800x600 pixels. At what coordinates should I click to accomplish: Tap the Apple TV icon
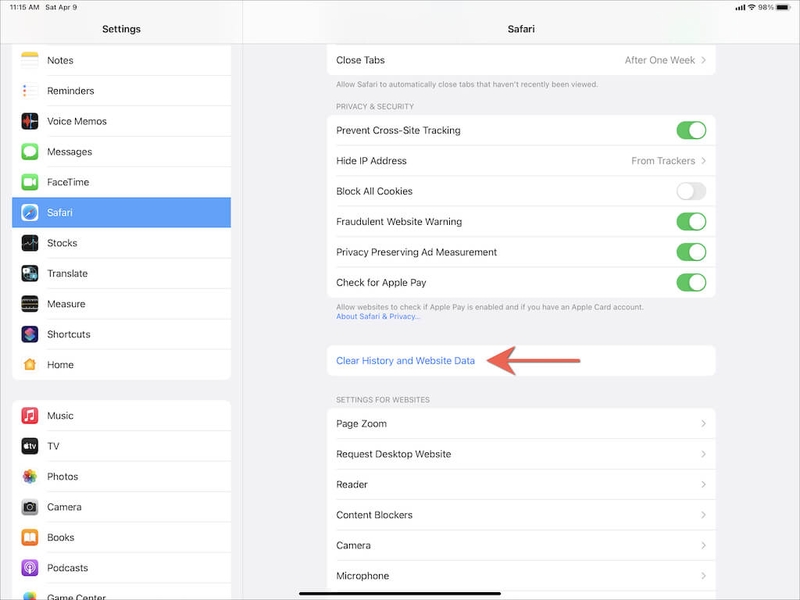tap(30, 446)
